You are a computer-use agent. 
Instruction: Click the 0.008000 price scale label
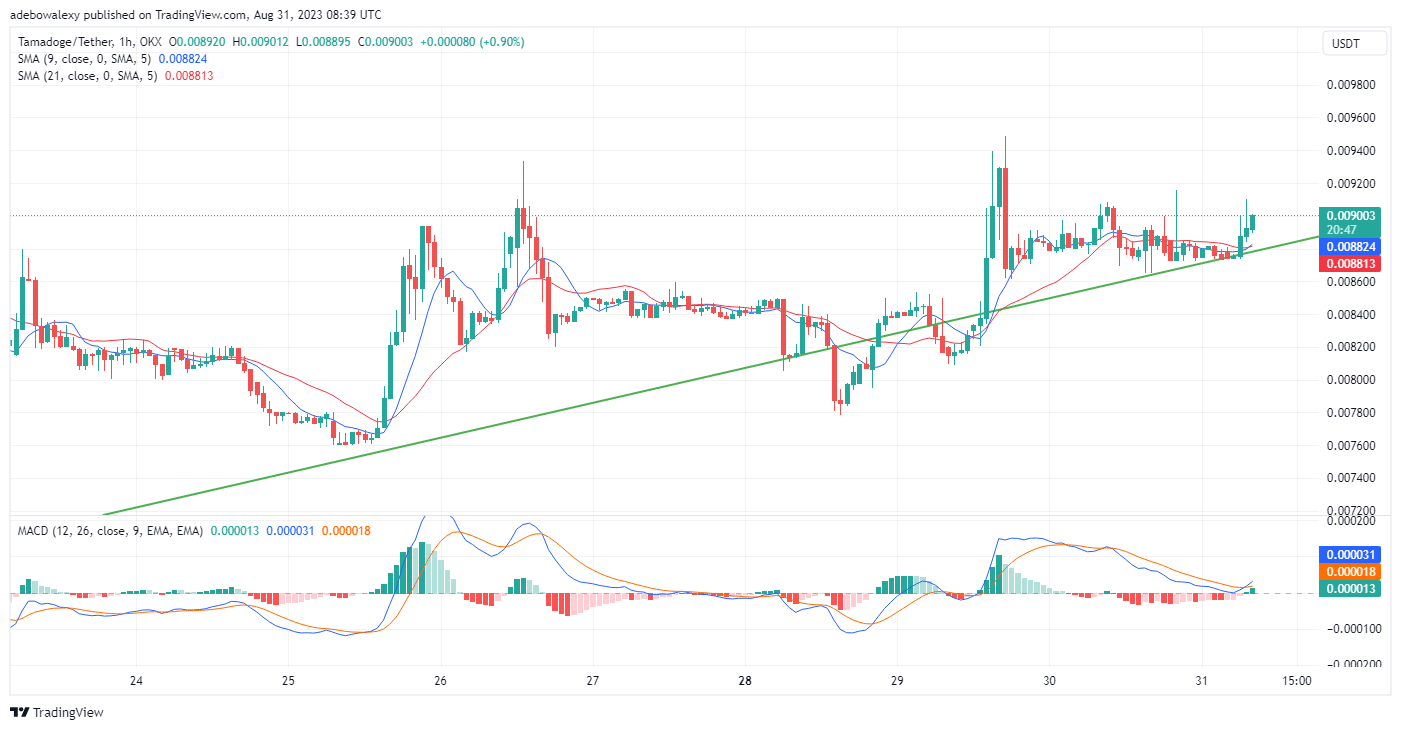1351,380
